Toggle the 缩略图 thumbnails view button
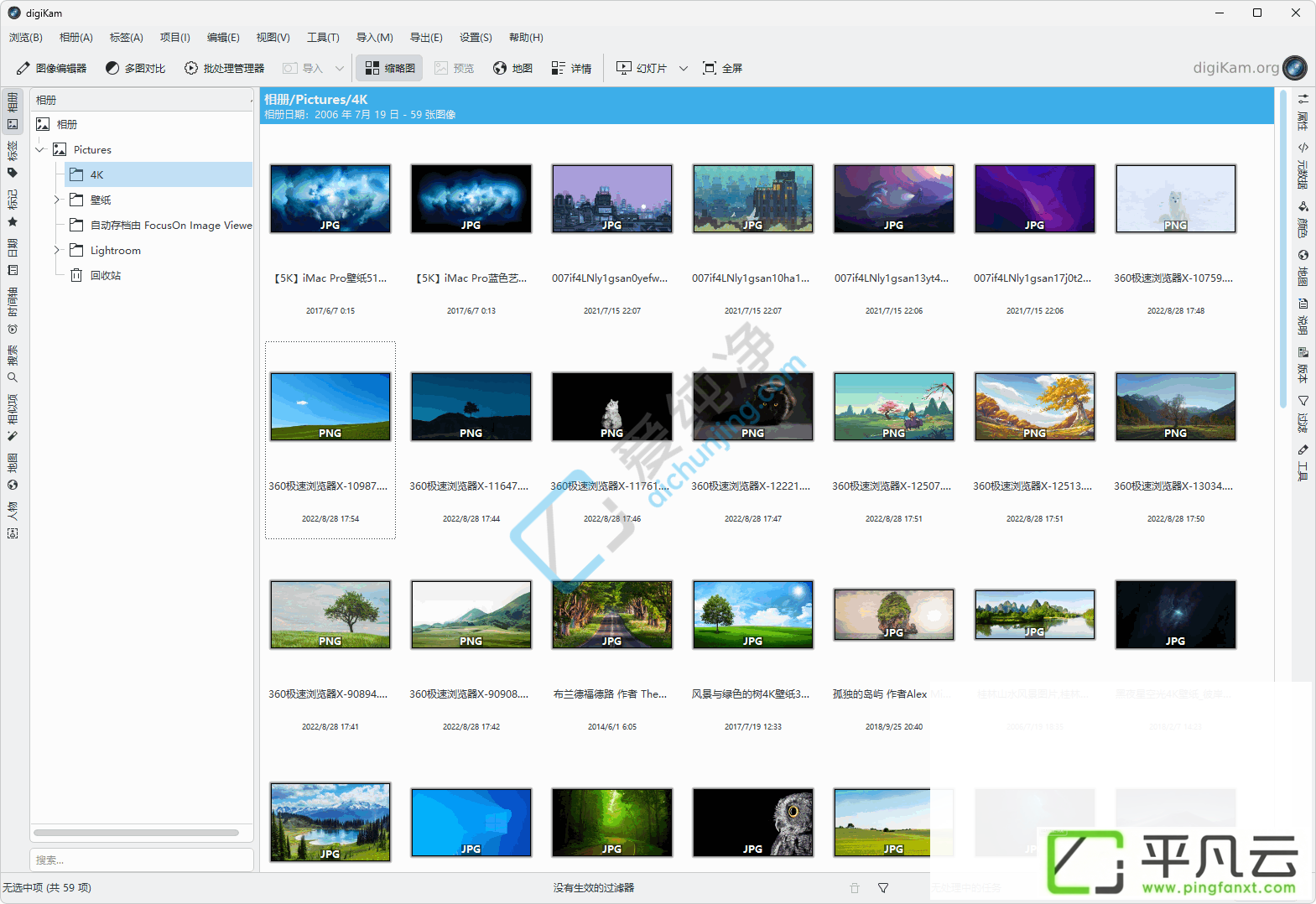The height and width of the screenshot is (904, 1316). pyautogui.click(x=390, y=68)
